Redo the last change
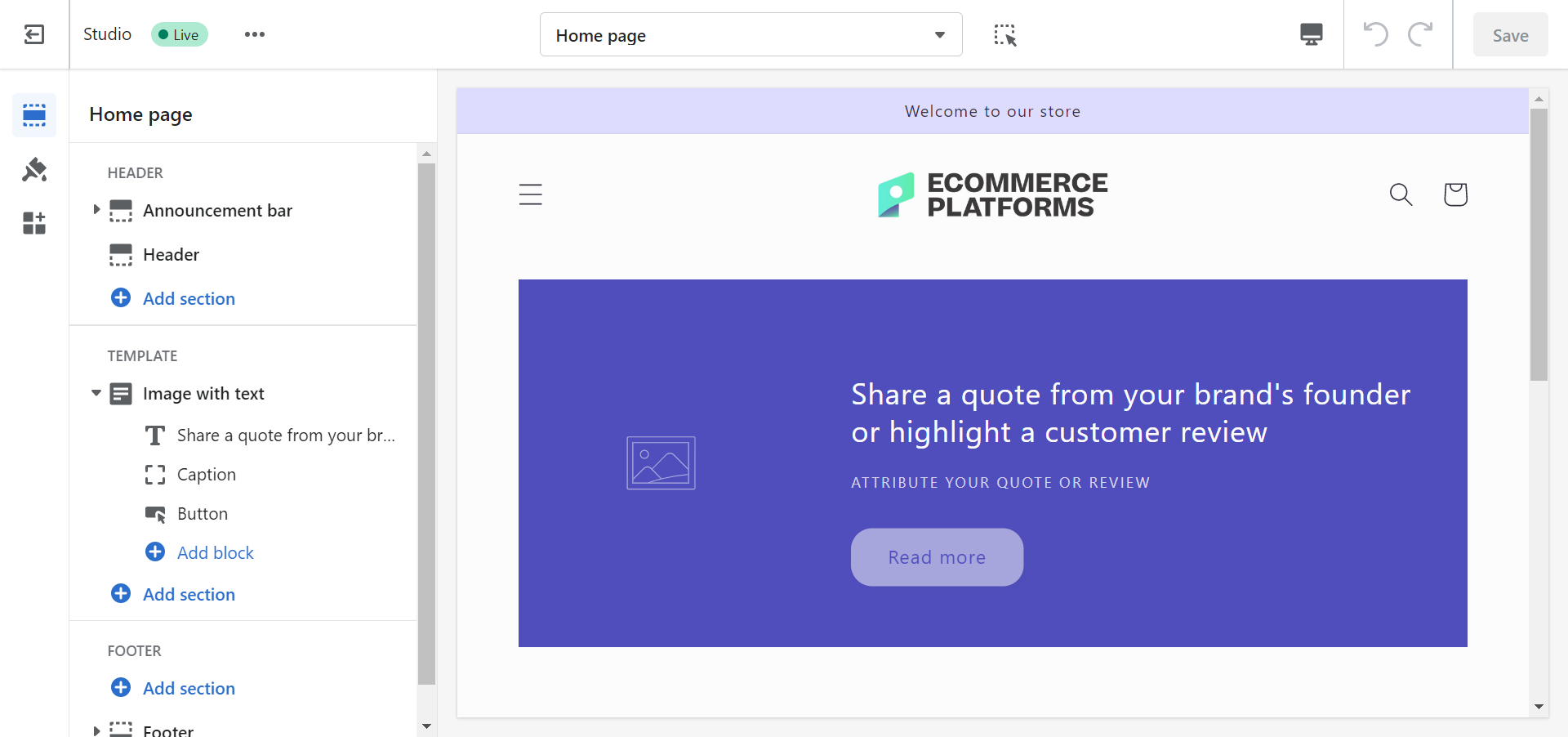The image size is (1568, 737). tap(1421, 34)
